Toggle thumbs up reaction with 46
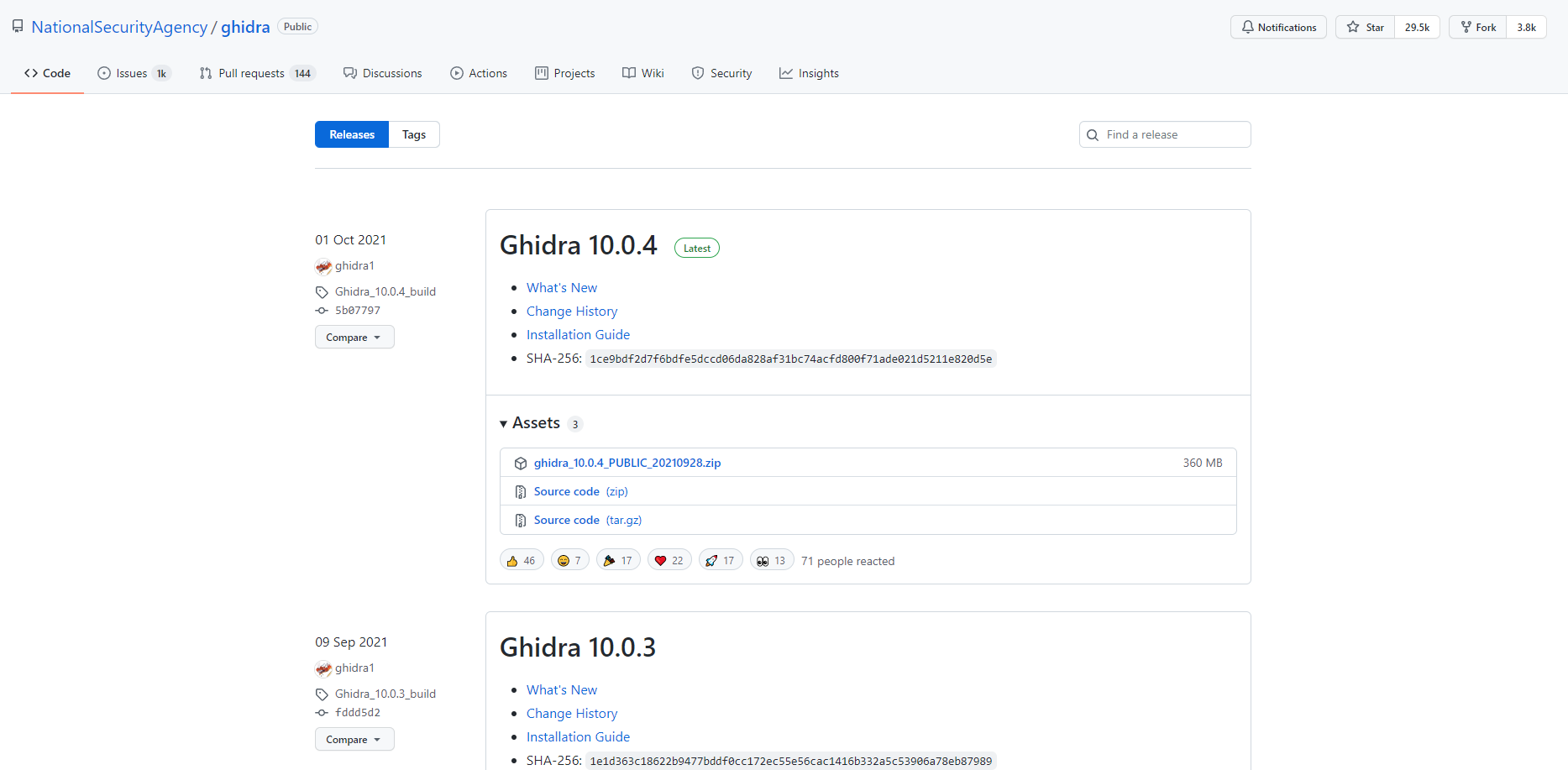 (x=522, y=560)
